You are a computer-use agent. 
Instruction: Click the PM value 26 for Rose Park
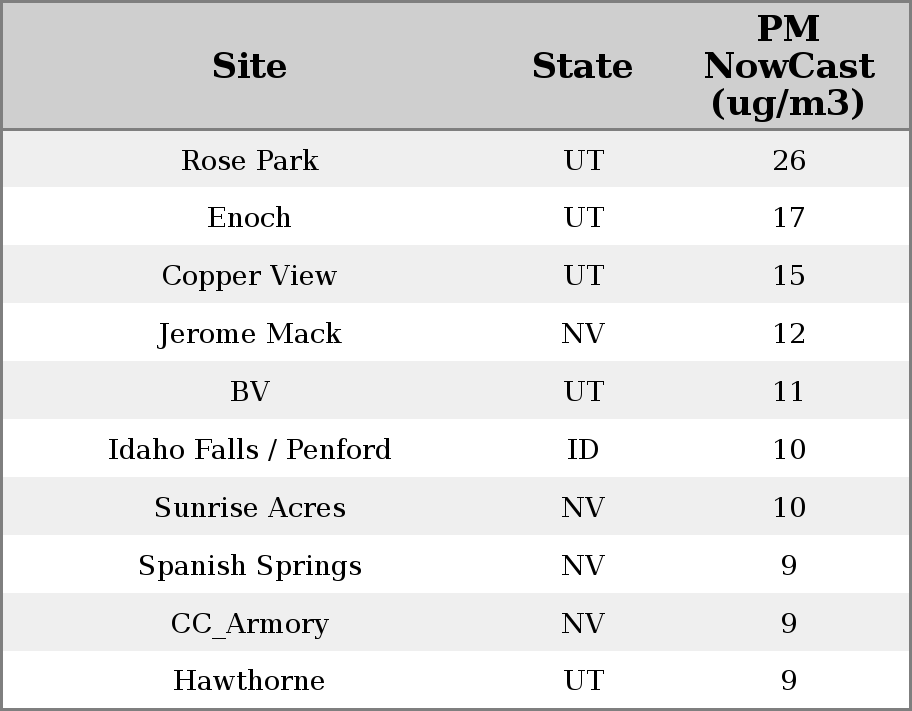click(788, 160)
